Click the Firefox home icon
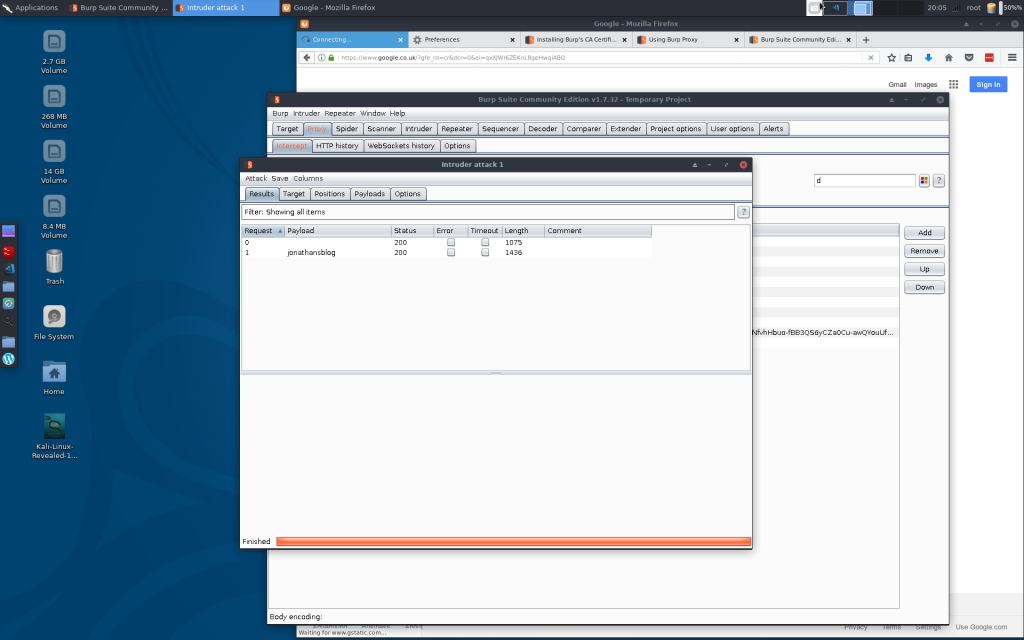The width and height of the screenshot is (1024, 640). click(x=948, y=58)
